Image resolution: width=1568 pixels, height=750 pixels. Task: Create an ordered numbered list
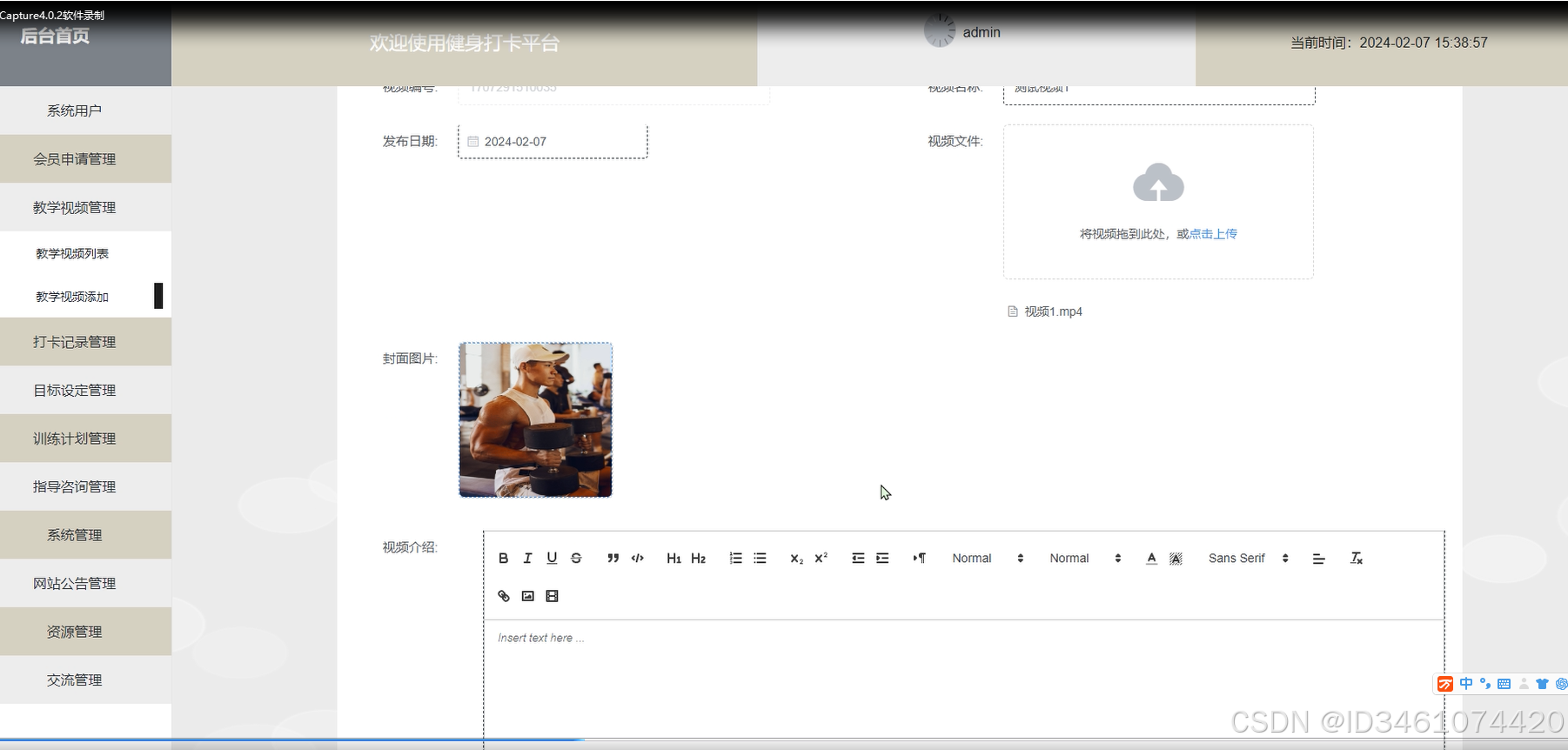point(735,559)
